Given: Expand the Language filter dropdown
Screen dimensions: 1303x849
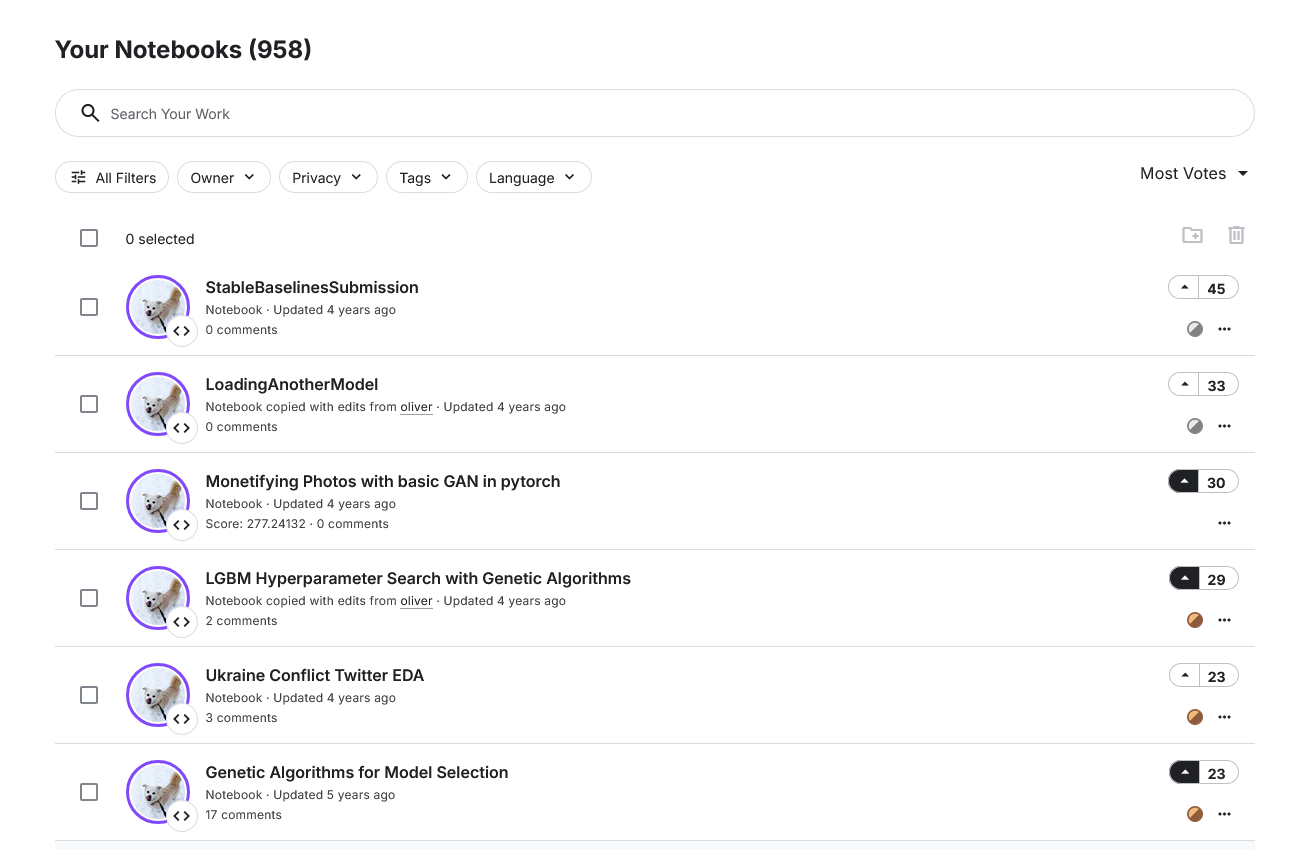Looking at the screenshot, I should coord(533,177).
